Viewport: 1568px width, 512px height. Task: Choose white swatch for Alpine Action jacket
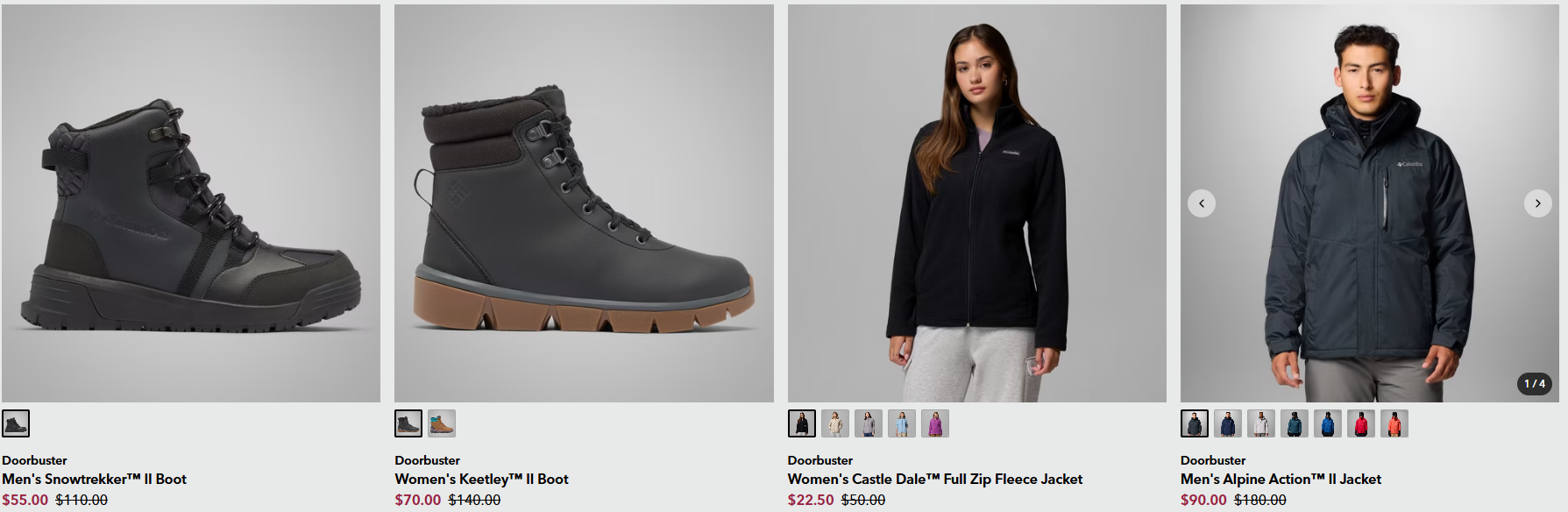1261,423
